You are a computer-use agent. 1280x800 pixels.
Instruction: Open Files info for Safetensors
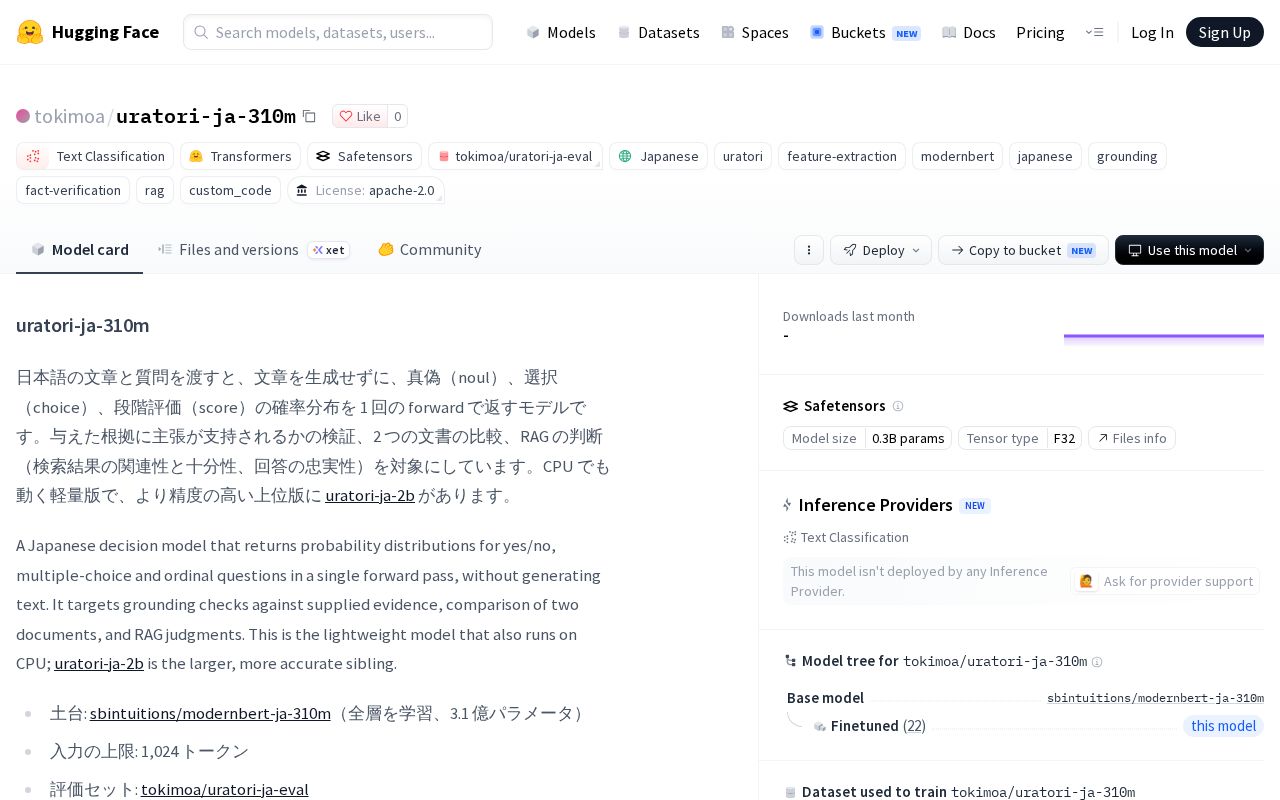[x=1132, y=438]
